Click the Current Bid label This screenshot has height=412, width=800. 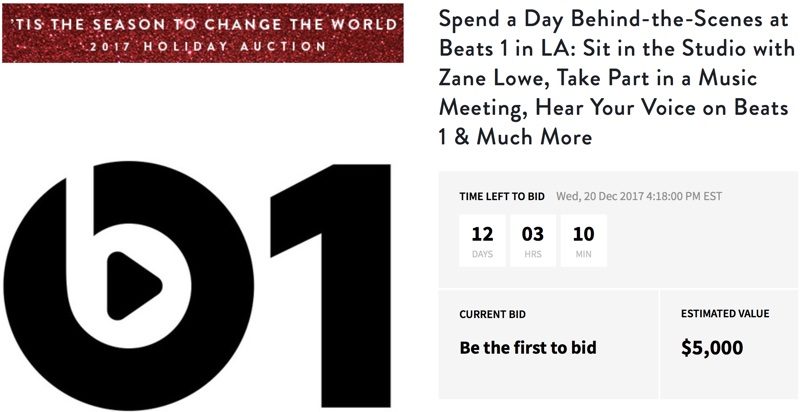click(x=492, y=315)
